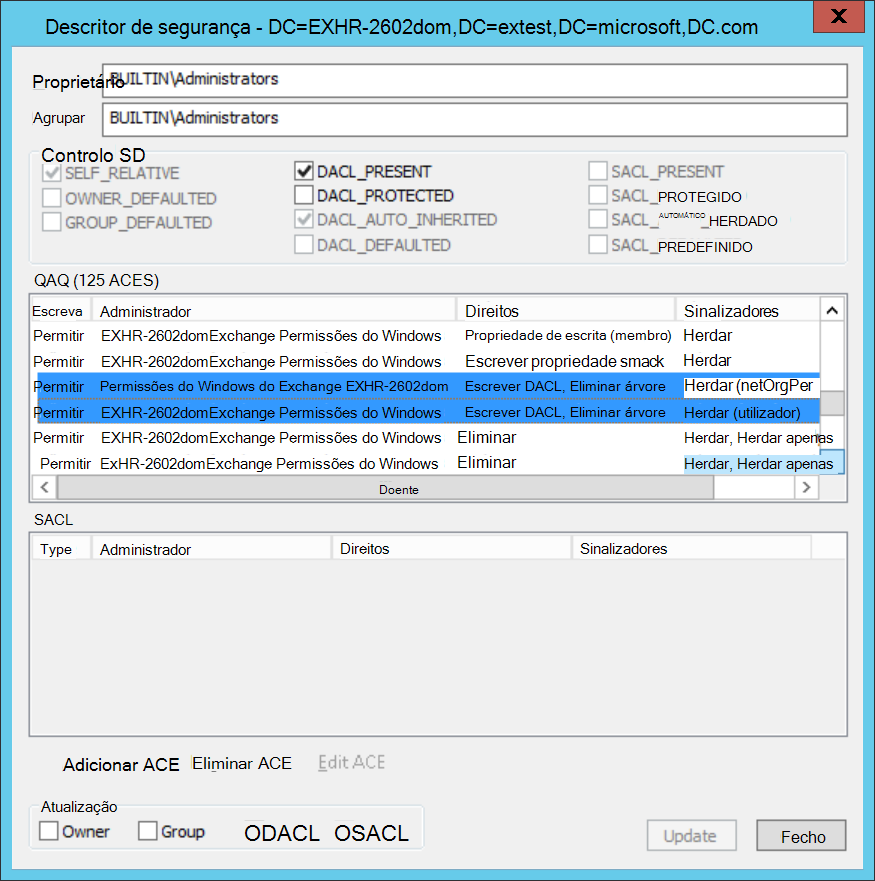Toggle the OWNER_DEFAULTED checkbox
This screenshot has height=881, width=875.
(51, 198)
